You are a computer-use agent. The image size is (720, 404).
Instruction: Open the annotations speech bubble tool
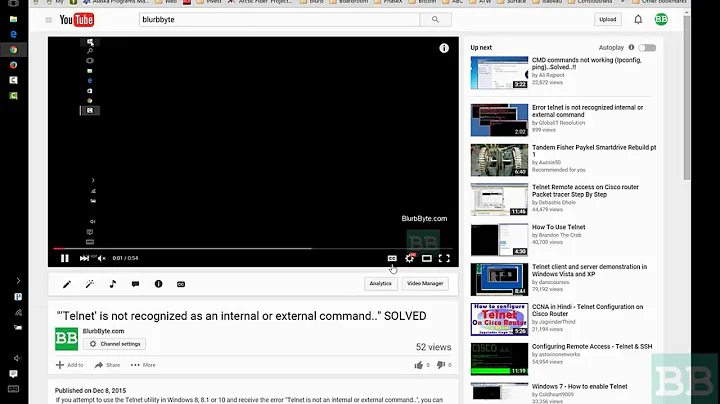[x=135, y=284]
